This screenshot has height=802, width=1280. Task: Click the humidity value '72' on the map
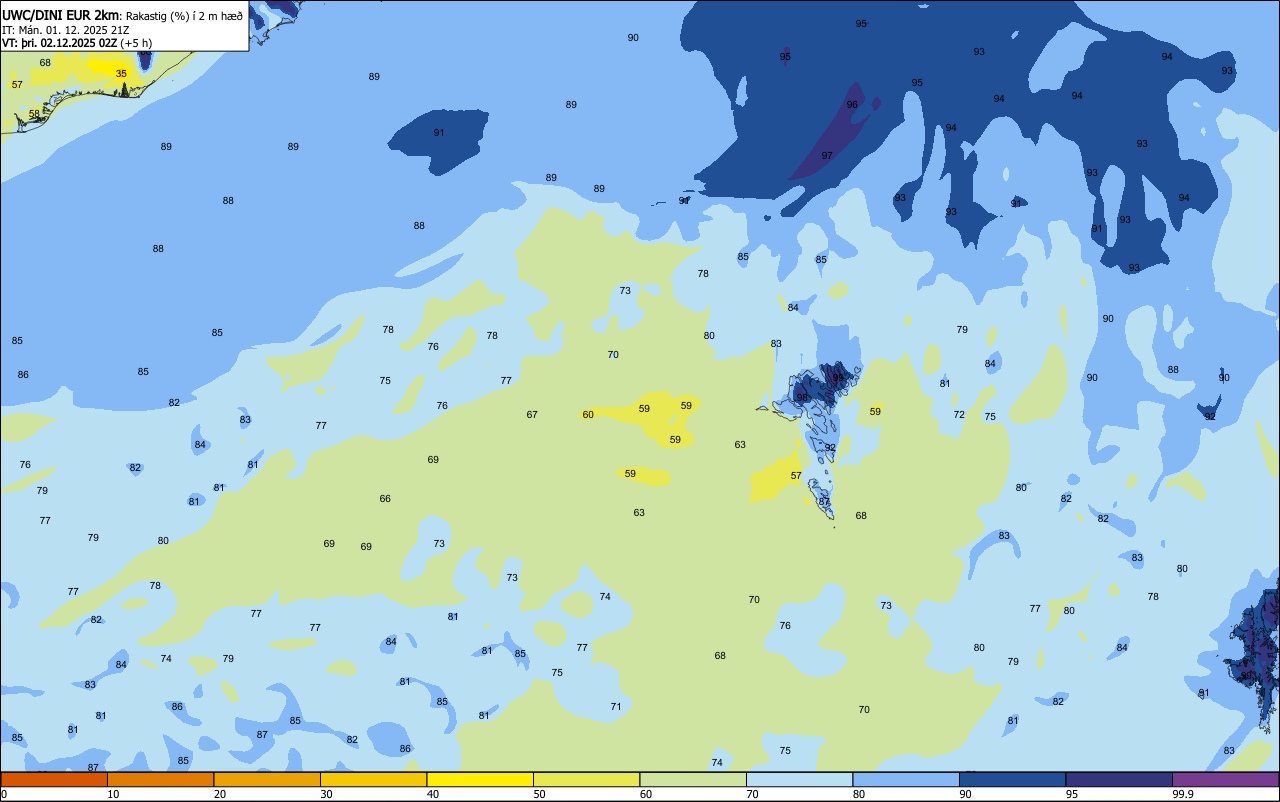coord(959,415)
